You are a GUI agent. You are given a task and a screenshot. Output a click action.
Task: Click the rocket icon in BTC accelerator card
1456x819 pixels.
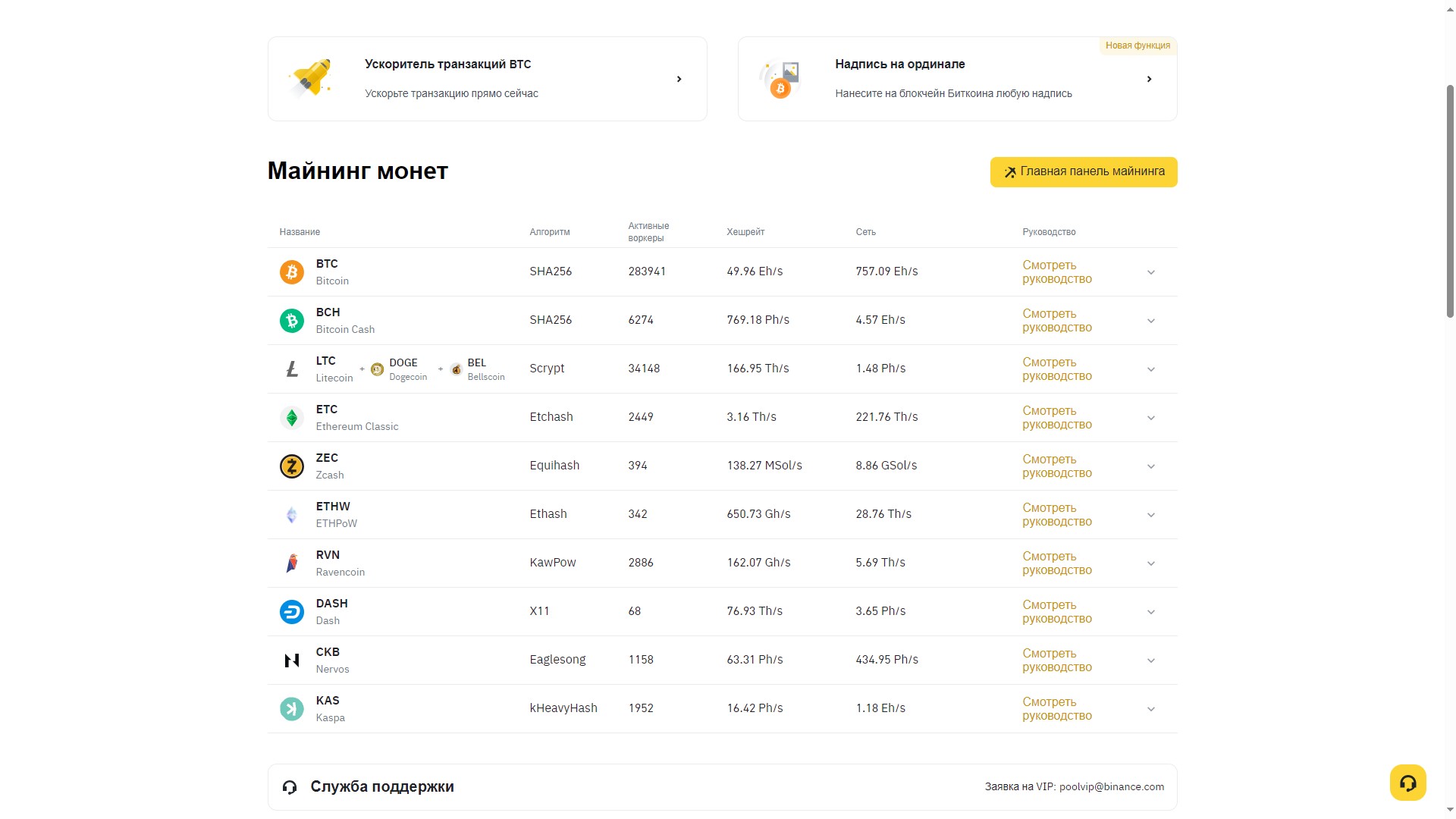(x=310, y=78)
